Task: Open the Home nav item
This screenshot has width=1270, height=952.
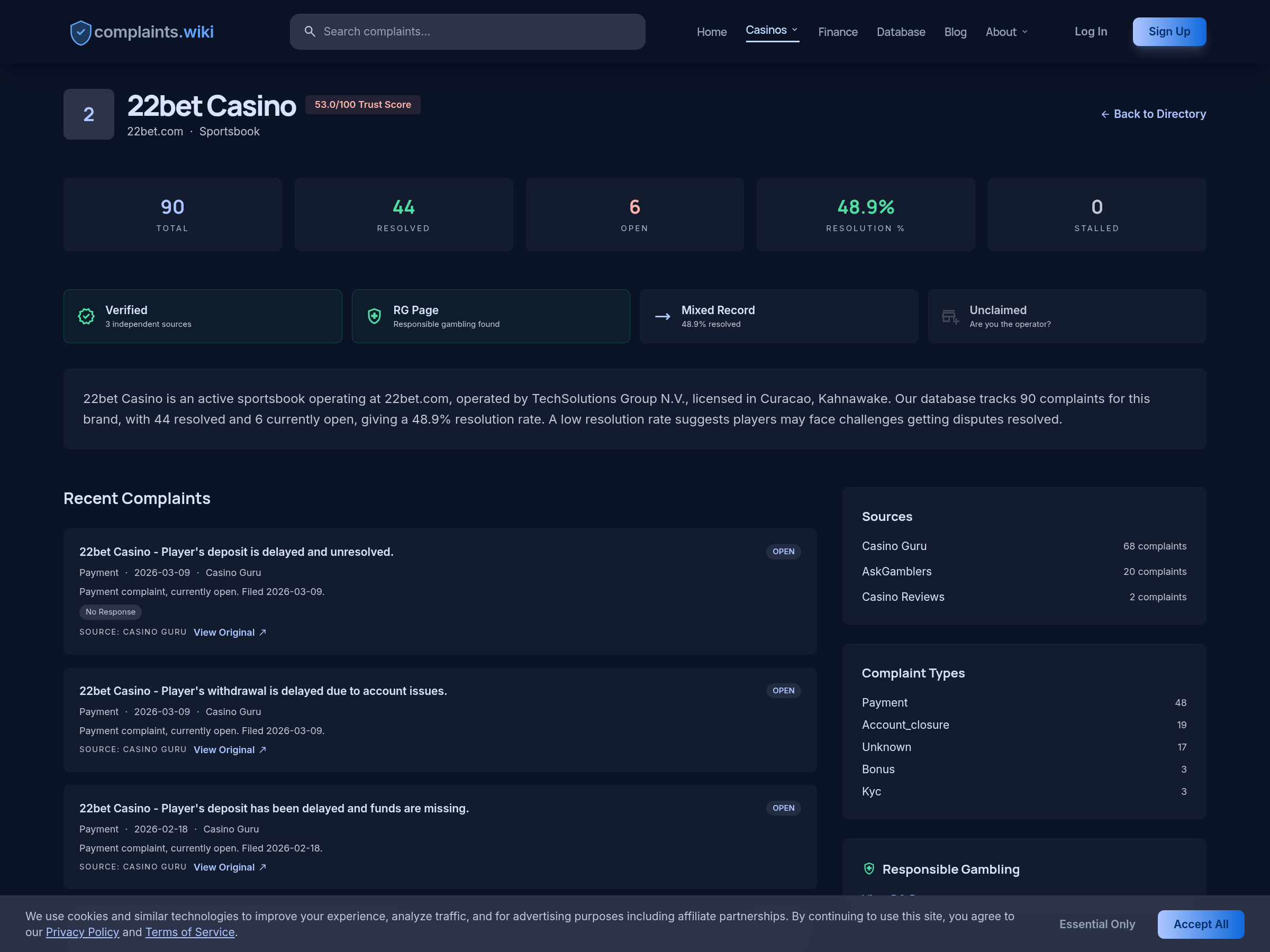Action: 711,32
